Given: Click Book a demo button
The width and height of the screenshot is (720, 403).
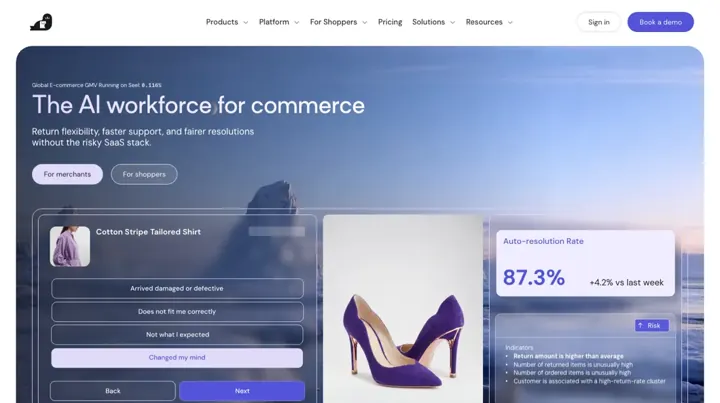Looking at the screenshot, I should pyautogui.click(x=660, y=22).
